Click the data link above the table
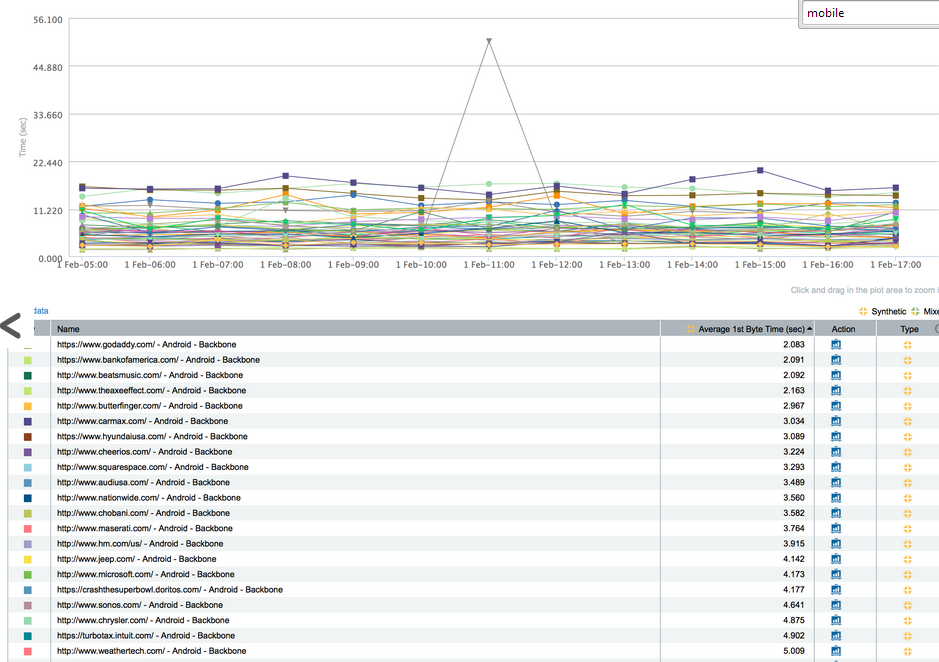 [x=40, y=311]
